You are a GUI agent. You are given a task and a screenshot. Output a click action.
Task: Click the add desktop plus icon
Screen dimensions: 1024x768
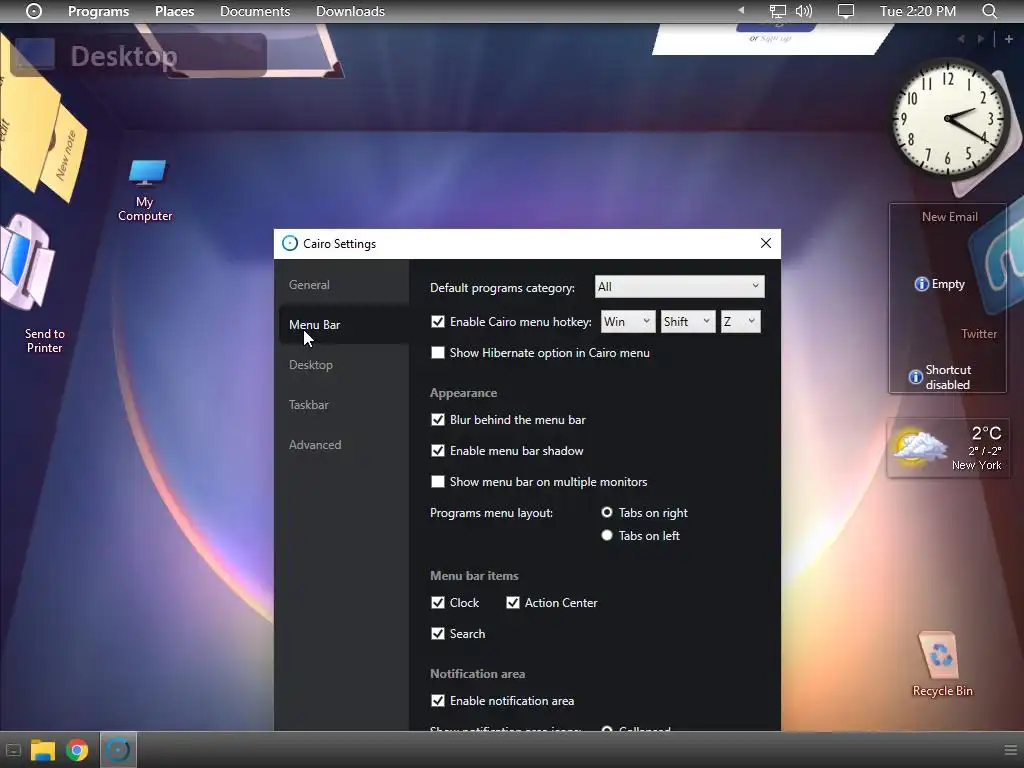coord(1008,39)
